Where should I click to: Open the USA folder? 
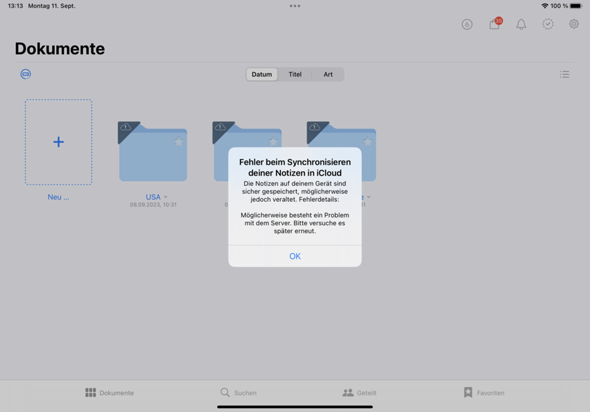click(x=153, y=152)
